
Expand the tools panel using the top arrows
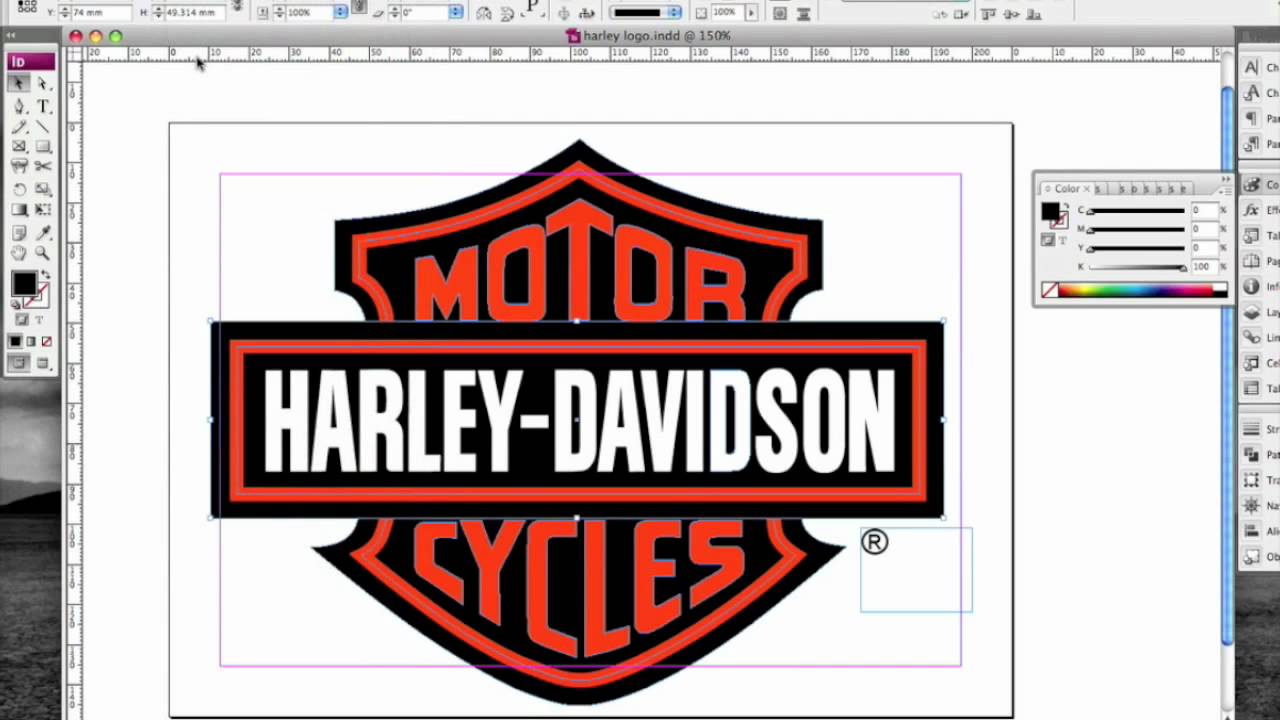[x=11, y=36]
